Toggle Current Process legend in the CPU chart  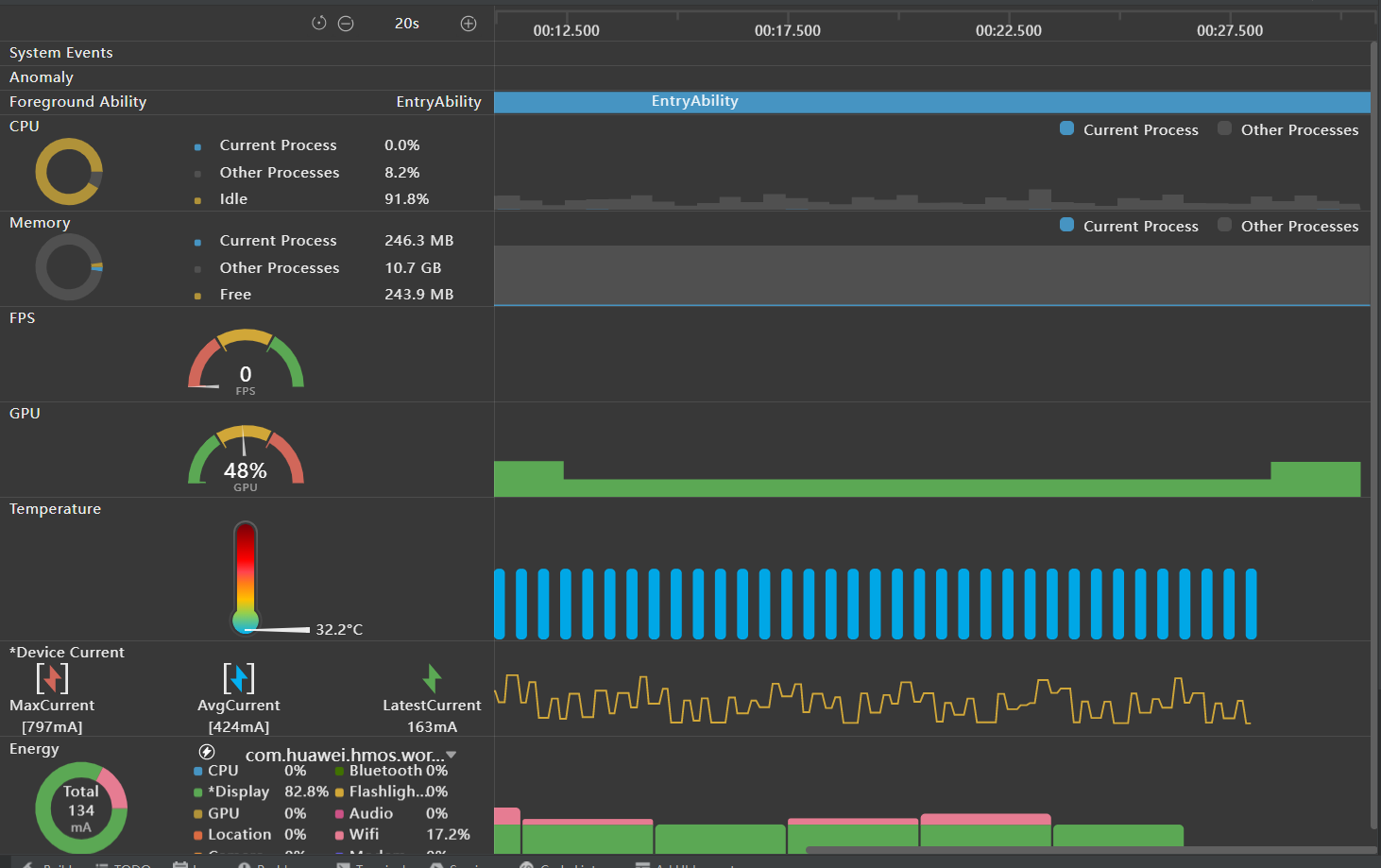pyautogui.click(x=1130, y=129)
